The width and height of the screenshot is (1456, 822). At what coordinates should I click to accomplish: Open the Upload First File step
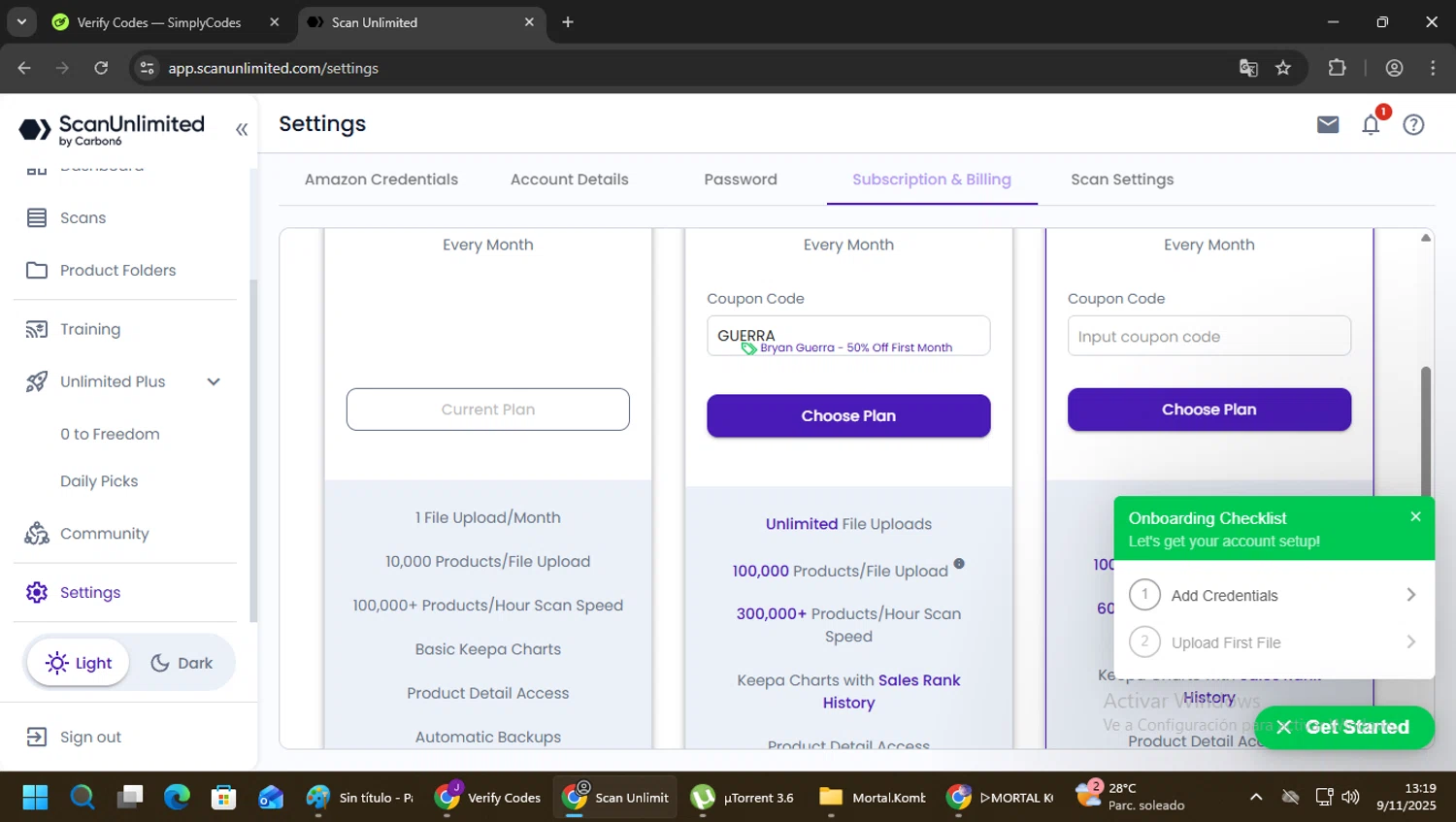[x=1274, y=642]
